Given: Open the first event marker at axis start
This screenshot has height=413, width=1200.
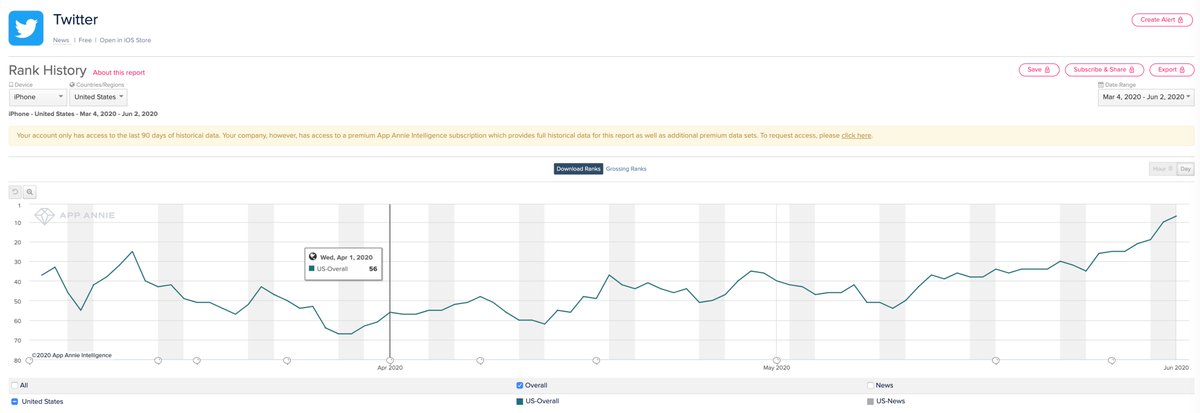Looking at the screenshot, I should 29,360.
